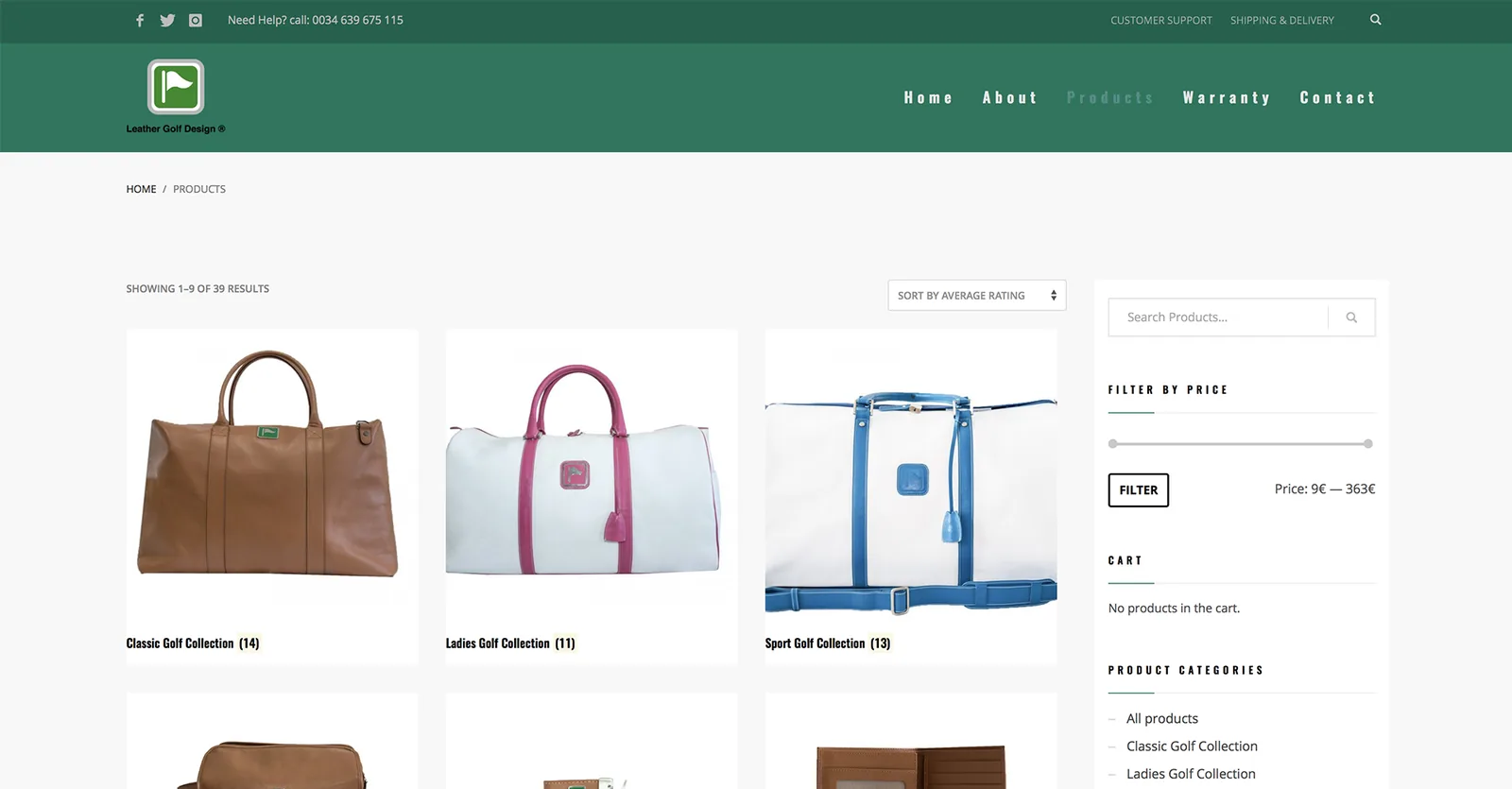This screenshot has width=1512, height=789.
Task: Open the Facebook social link
Action: (140, 20)
